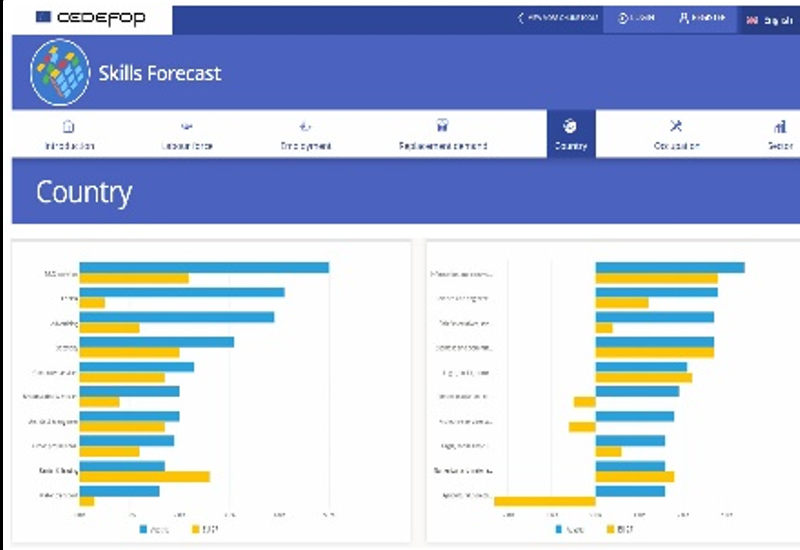Click the Skills Forecast title link

[x=160, y=73]
